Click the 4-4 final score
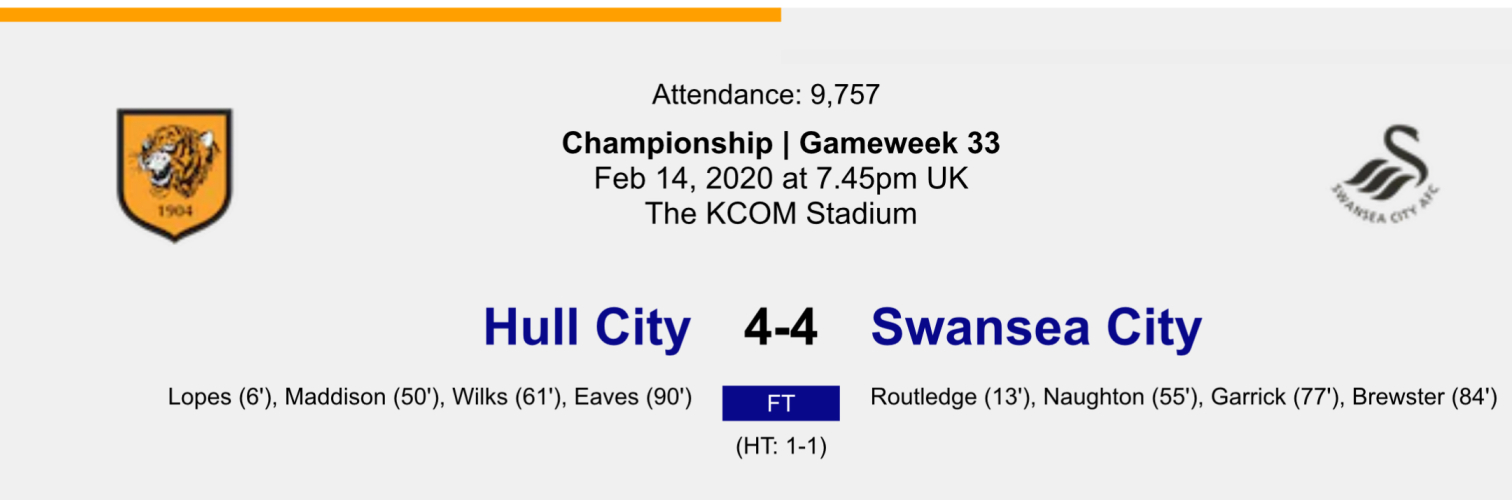1512x500 pixels. pyautogui.click(x=780, y=328)
